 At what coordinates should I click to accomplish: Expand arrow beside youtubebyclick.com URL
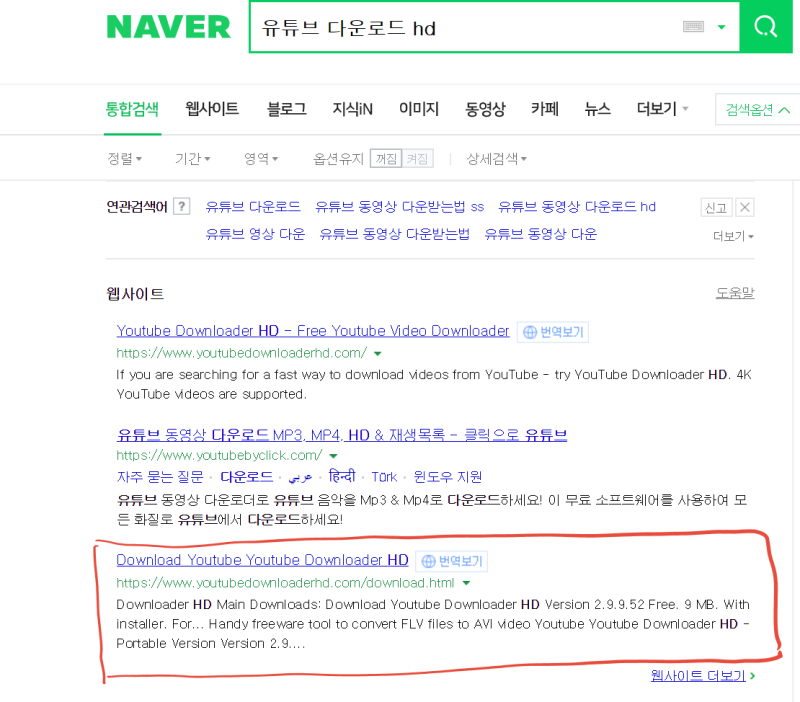[x=333, y=456]
